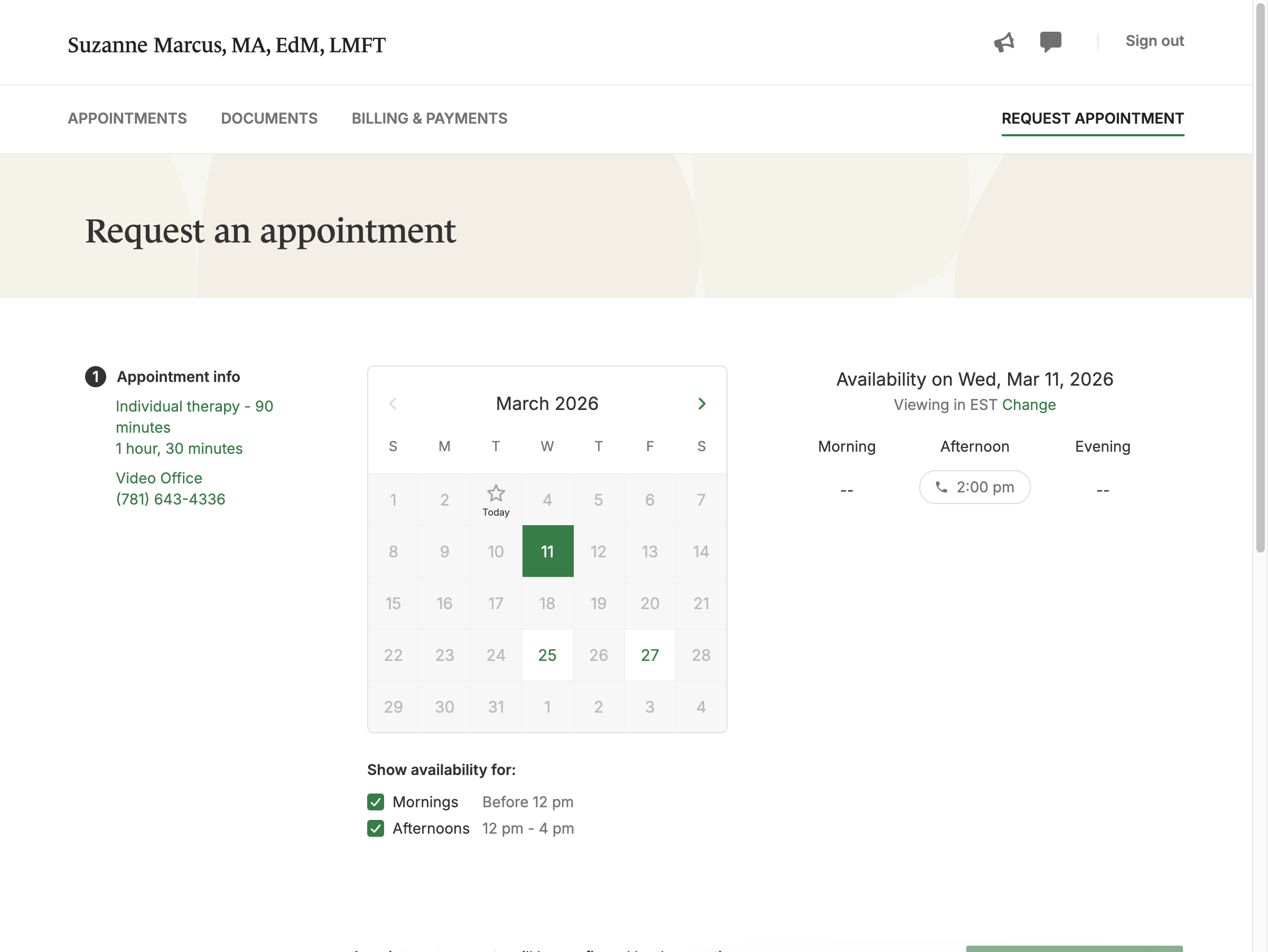Open the messages chat bubble icon
Screen dimensions: 1268x952
click(x=1050, y=41)
